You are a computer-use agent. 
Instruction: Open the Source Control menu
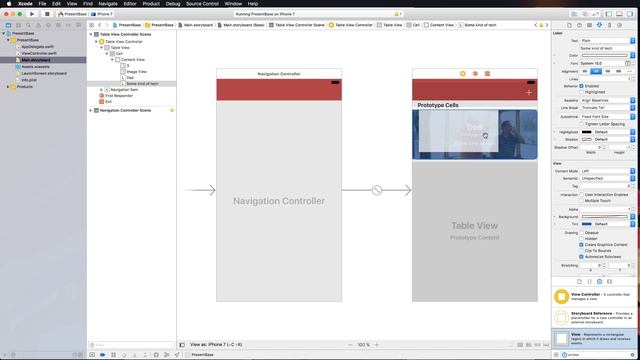pos(202,4)
